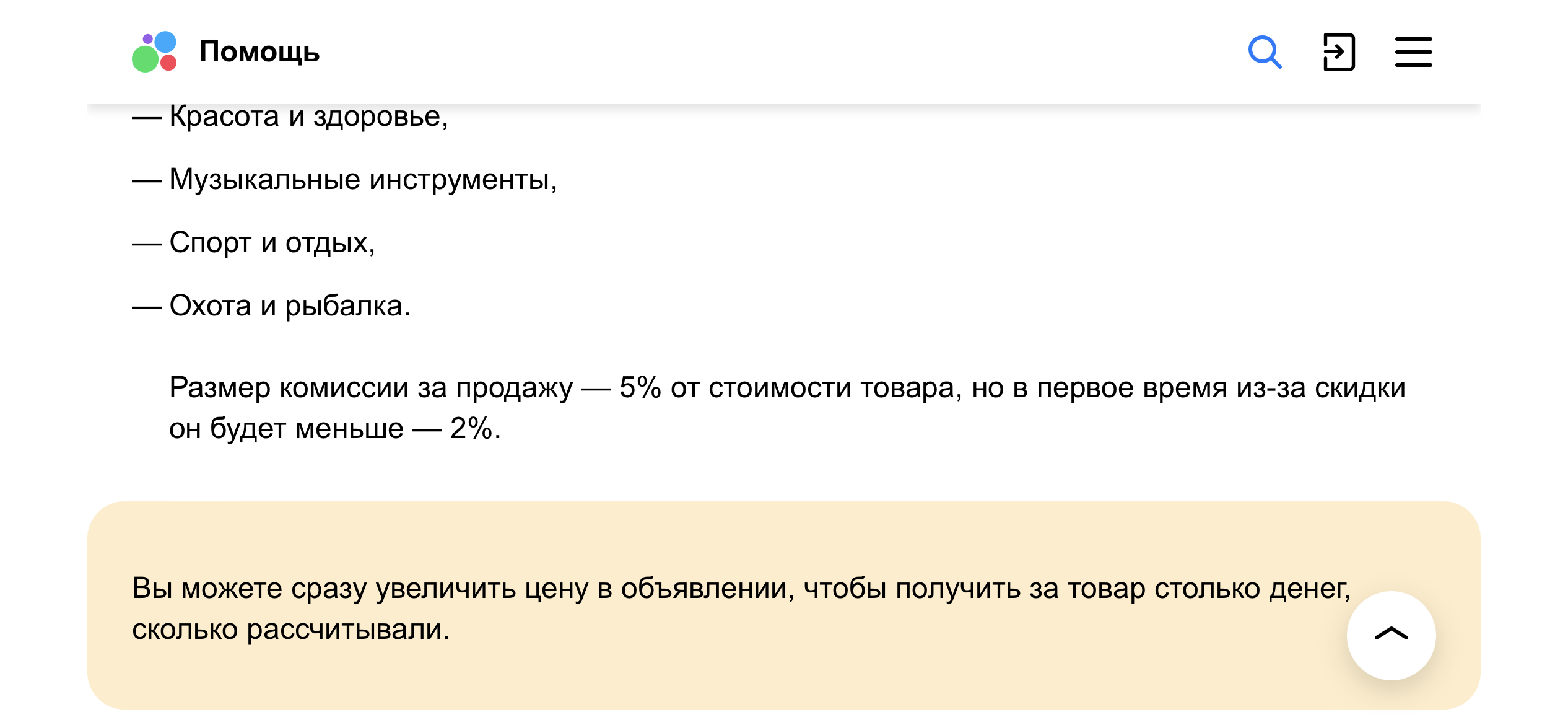Screen dimensions: 1568x725
Task: Click the dash before Красота и здоровье
Action: pyautogui.click(x=147, y=117)
